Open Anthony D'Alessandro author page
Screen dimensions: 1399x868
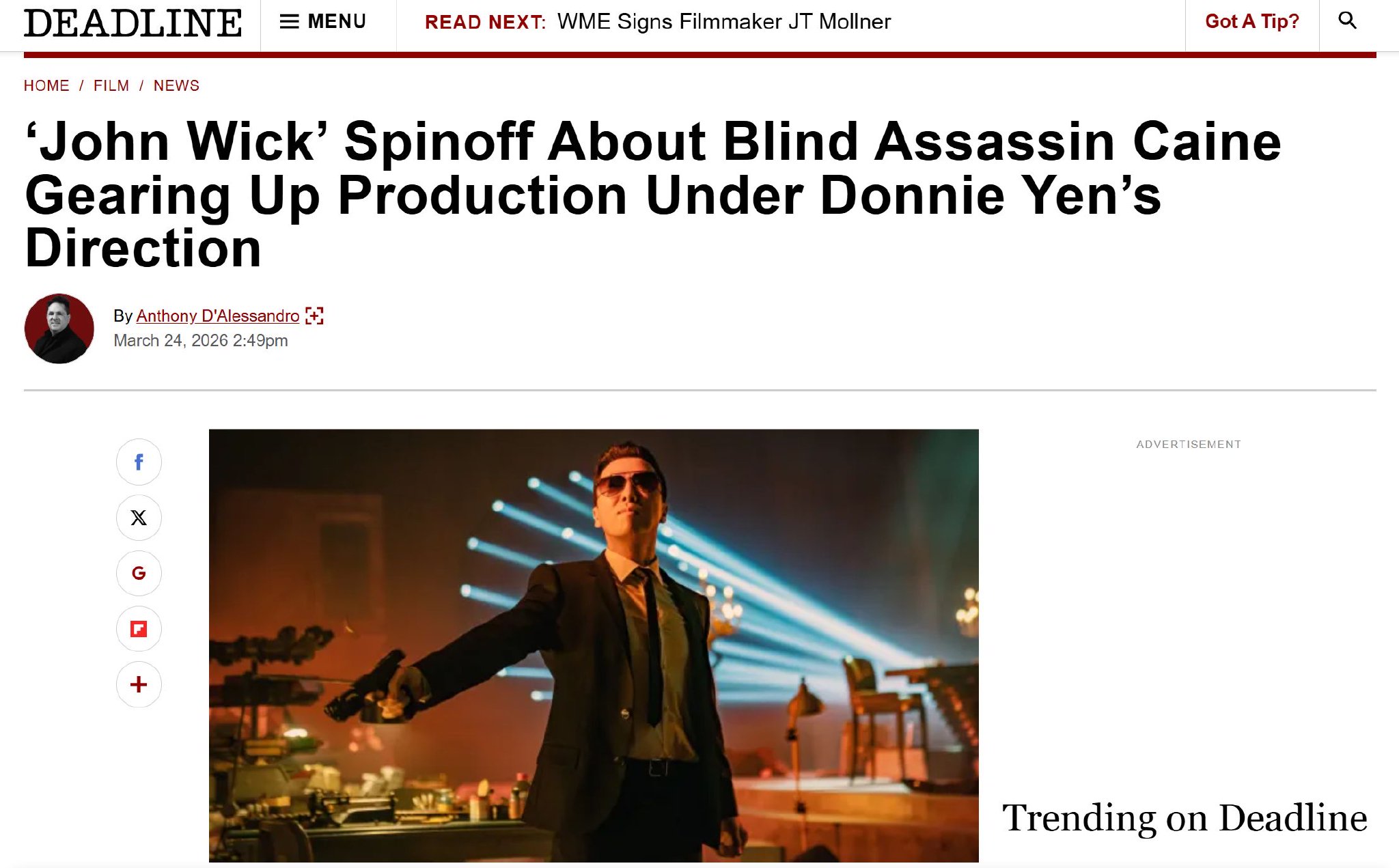(x=218, y=316)
